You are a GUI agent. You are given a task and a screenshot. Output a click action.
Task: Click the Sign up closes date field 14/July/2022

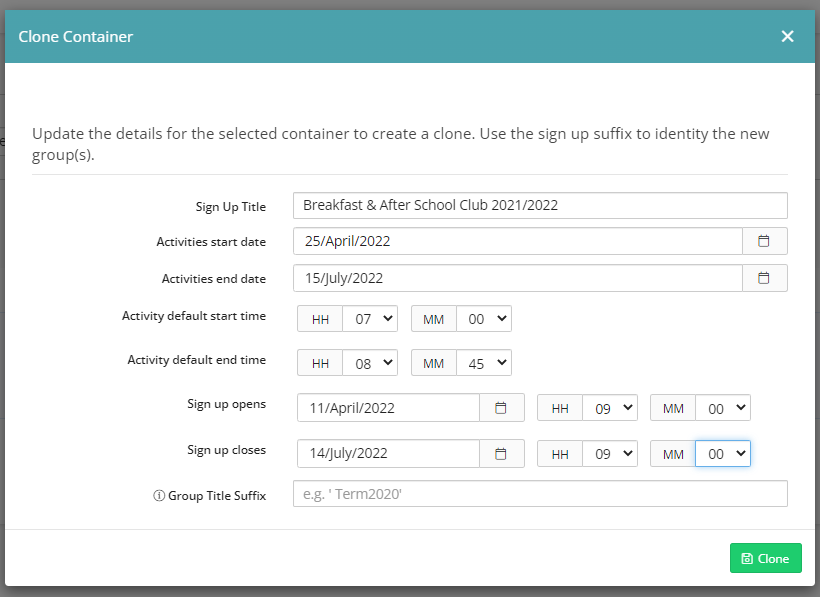click(389, 454)
